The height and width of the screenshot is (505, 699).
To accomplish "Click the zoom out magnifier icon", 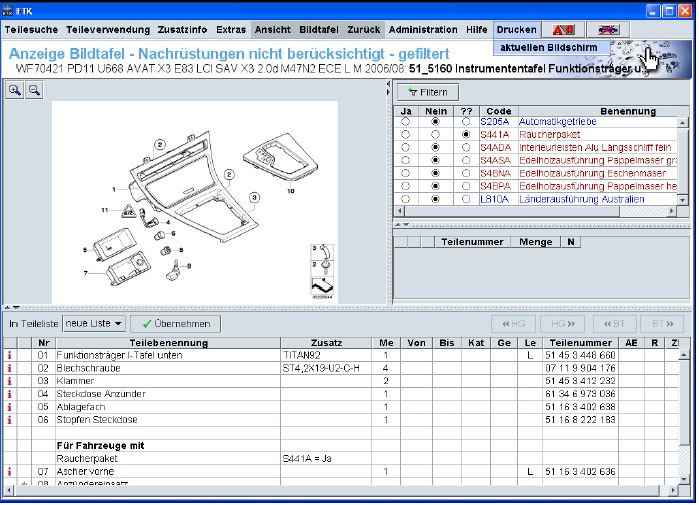I will 33,90.
